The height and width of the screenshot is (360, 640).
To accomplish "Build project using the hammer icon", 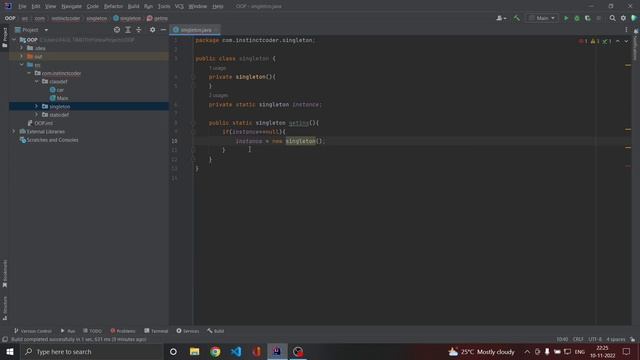I will [517, 18].
